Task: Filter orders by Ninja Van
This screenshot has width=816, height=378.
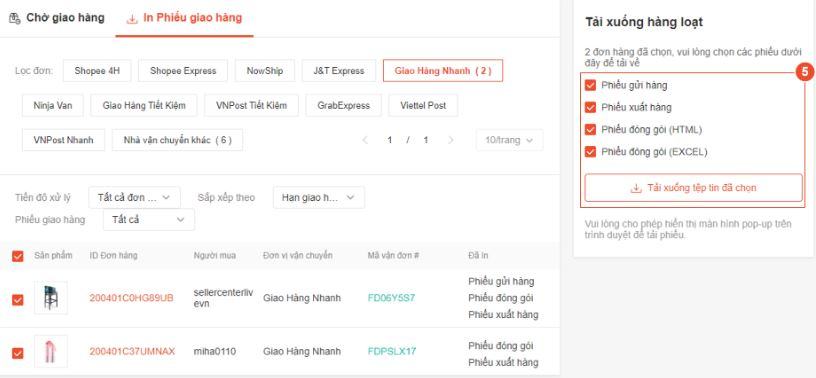Action: [x=53, y=106]
